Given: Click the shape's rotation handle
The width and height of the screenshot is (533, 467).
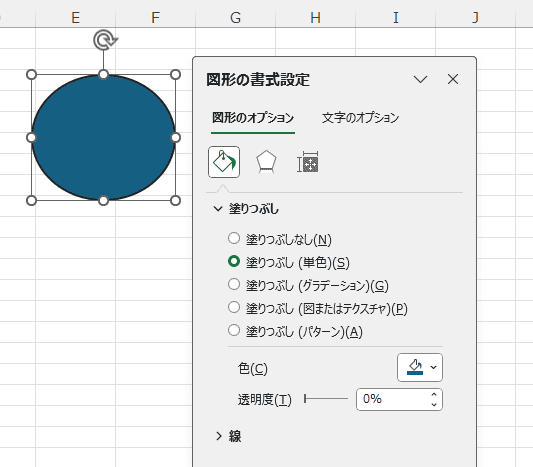Looking at the screenshot, I should tap(105, 40).
